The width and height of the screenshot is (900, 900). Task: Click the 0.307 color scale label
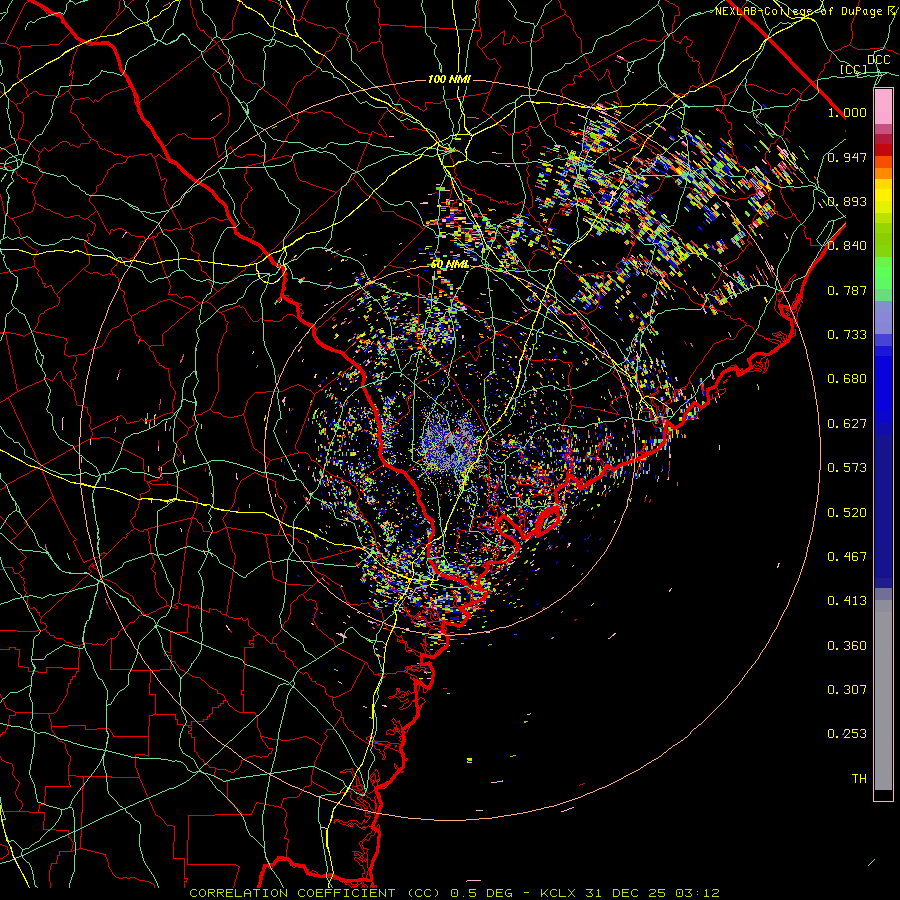coord(847,690)
